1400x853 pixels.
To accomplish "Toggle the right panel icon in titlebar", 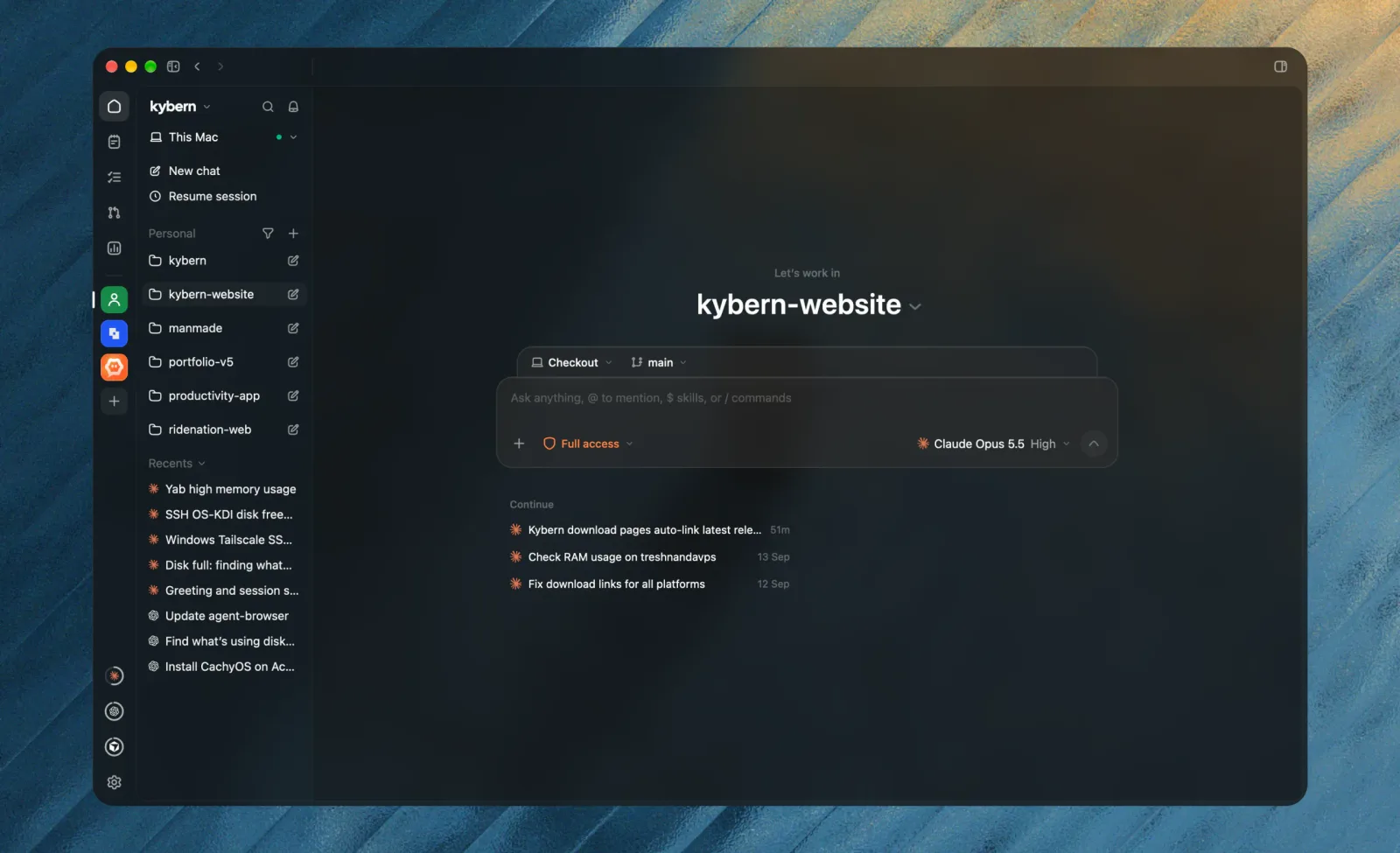I will (1280, 66).
